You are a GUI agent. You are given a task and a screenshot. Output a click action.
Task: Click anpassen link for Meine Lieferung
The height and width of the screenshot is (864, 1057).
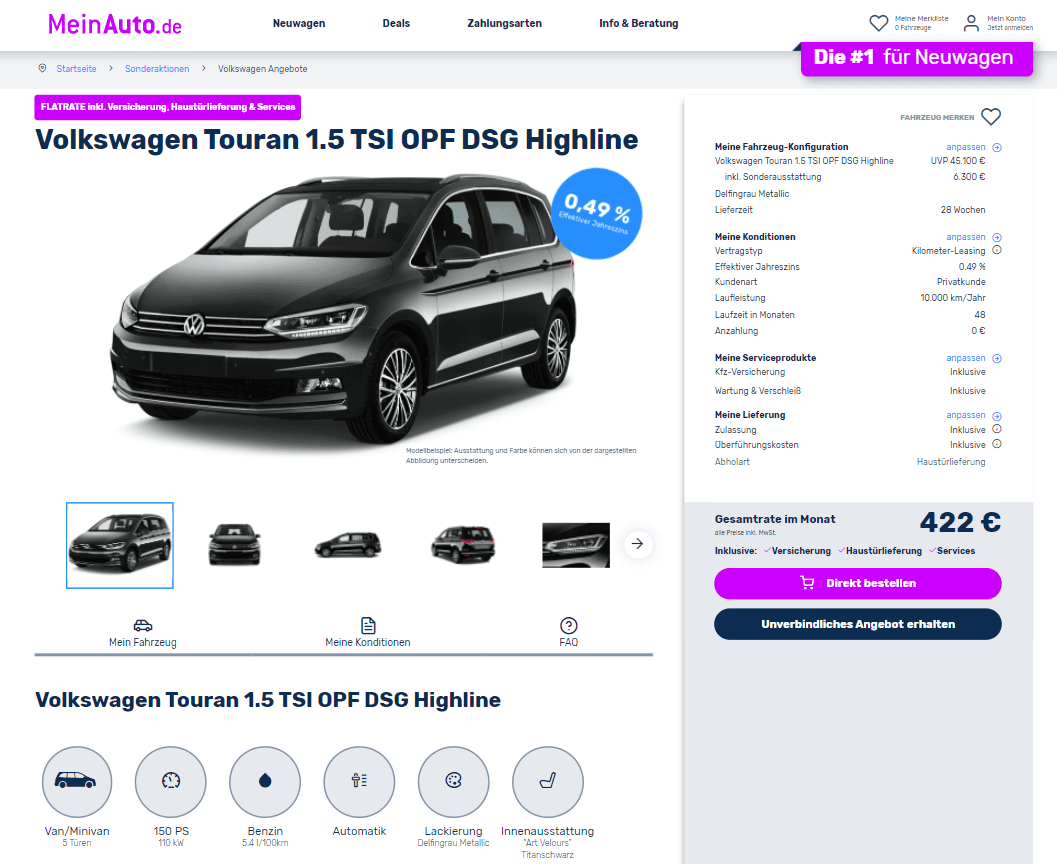click(965, 415)
